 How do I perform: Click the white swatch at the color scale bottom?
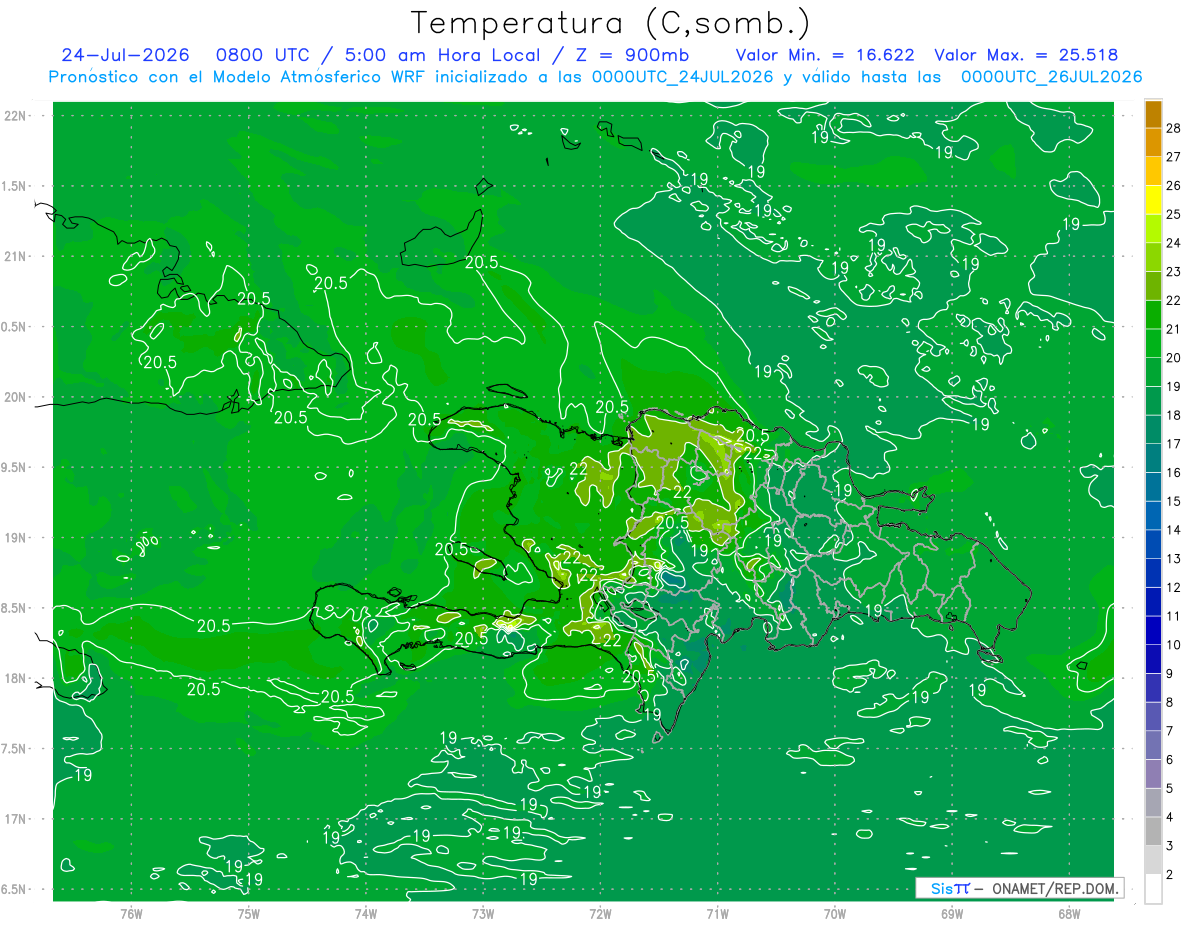coord(1153,889)
